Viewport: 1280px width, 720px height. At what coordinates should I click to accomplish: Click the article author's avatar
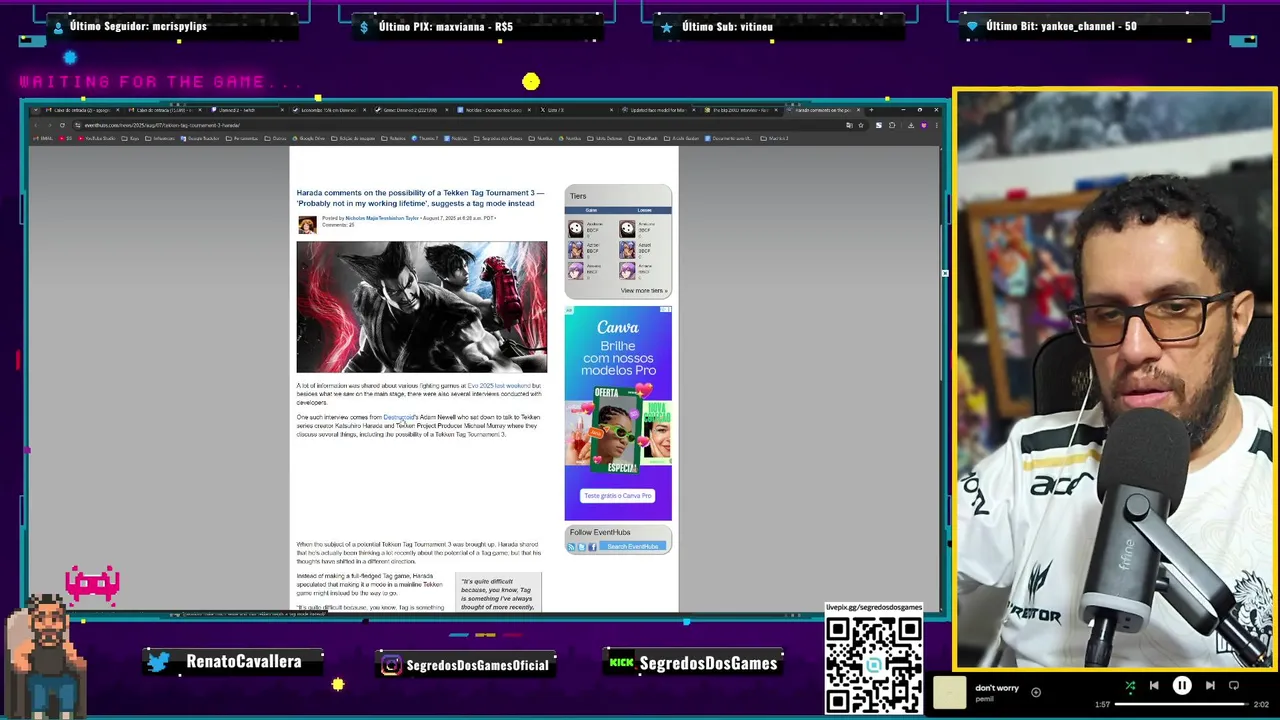point(307,224)
